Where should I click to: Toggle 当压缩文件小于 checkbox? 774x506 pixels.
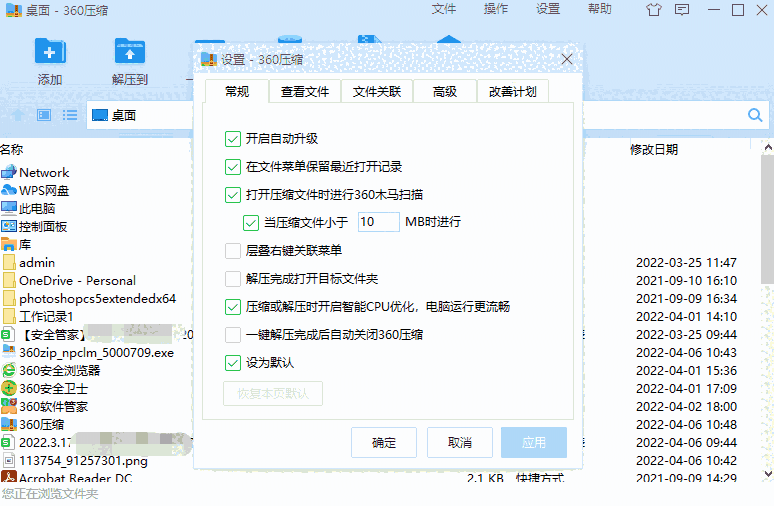pos(251,223)
